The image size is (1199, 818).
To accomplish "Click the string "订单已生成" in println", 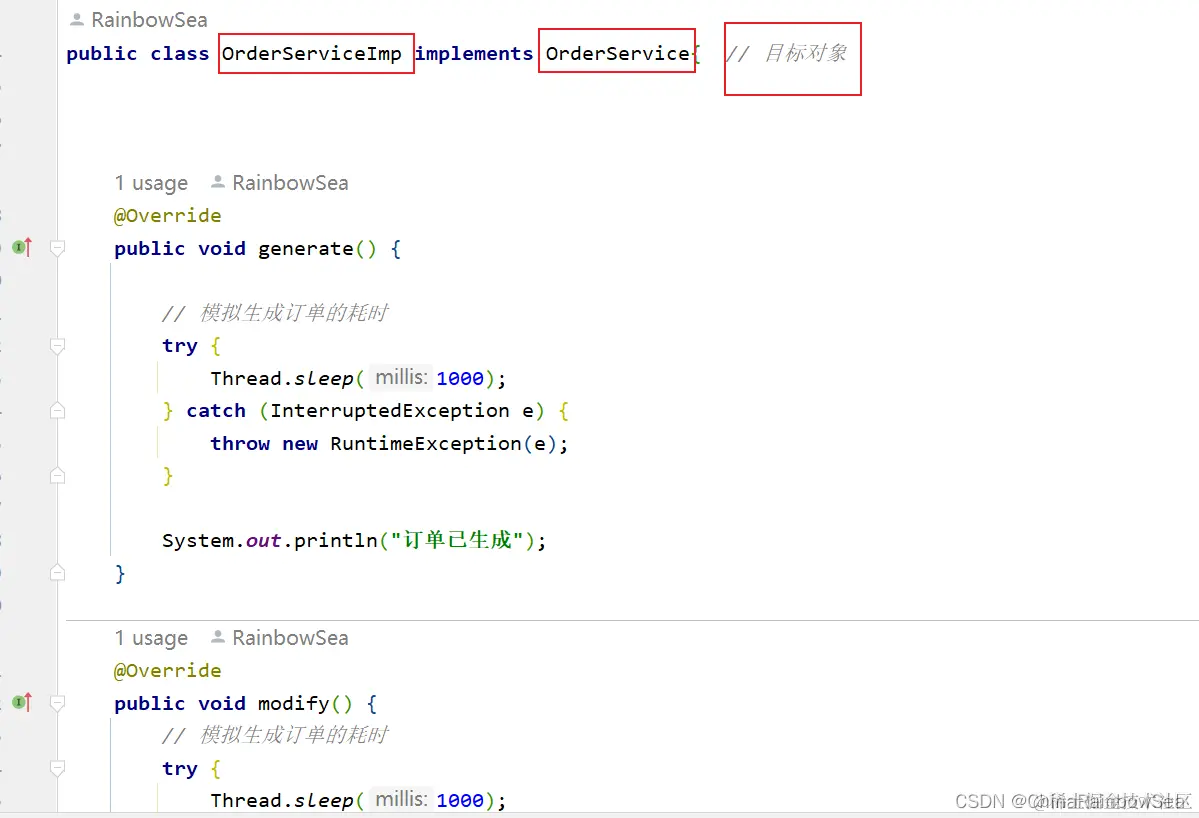I will click(x=457, y=540).
